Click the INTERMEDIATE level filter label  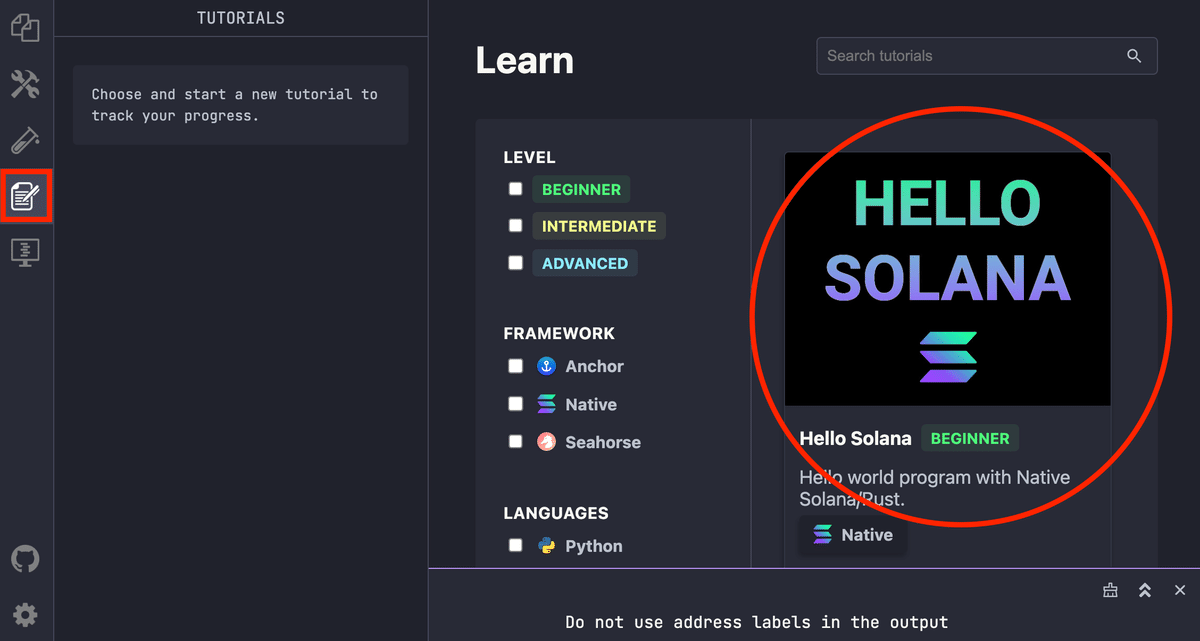[599, 226]
